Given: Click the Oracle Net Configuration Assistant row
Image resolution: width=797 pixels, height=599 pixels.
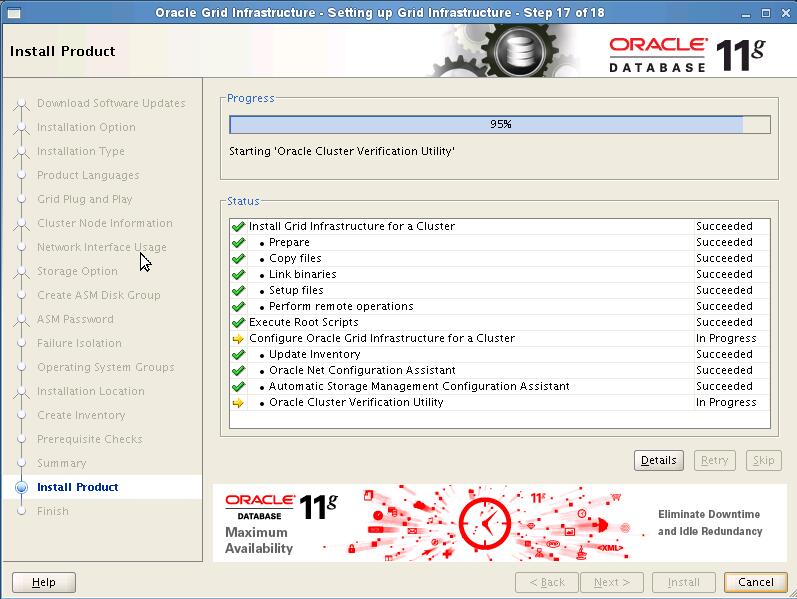Looking at the screenshot, I should 500,371.
